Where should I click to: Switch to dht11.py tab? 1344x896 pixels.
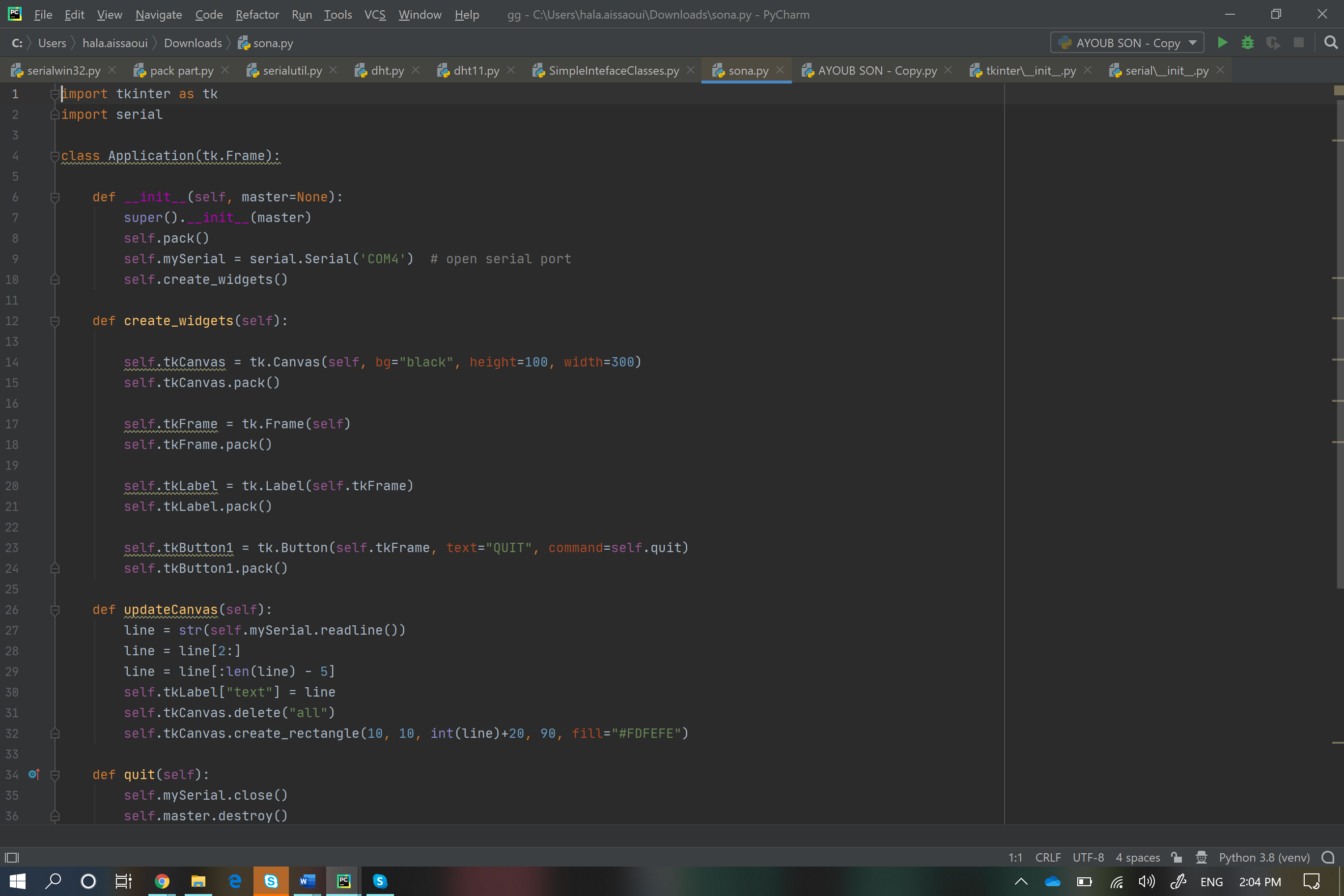coord(476,70)
